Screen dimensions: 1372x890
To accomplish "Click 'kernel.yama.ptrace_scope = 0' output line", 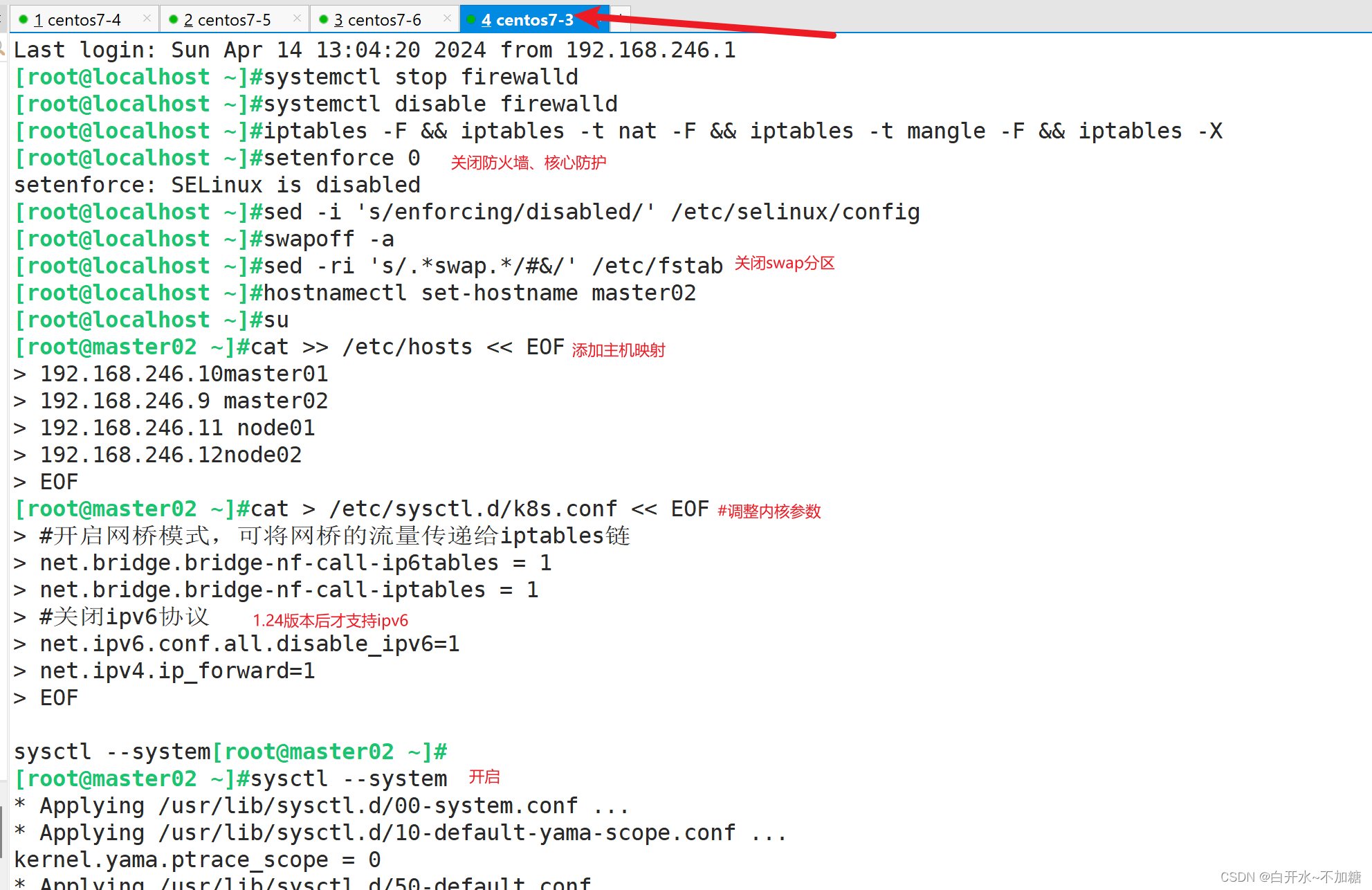I will (x=197, y=860).
